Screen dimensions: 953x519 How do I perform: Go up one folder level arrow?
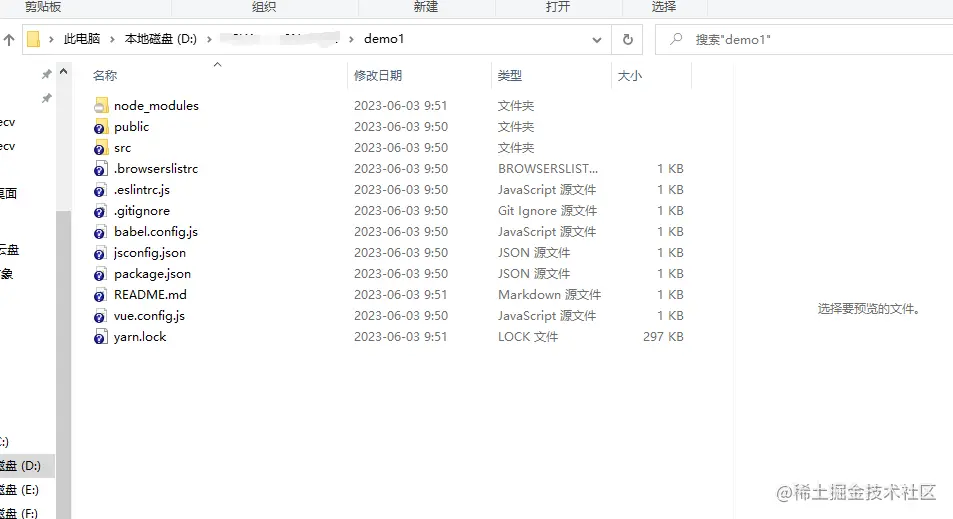[x=9, y=40]
